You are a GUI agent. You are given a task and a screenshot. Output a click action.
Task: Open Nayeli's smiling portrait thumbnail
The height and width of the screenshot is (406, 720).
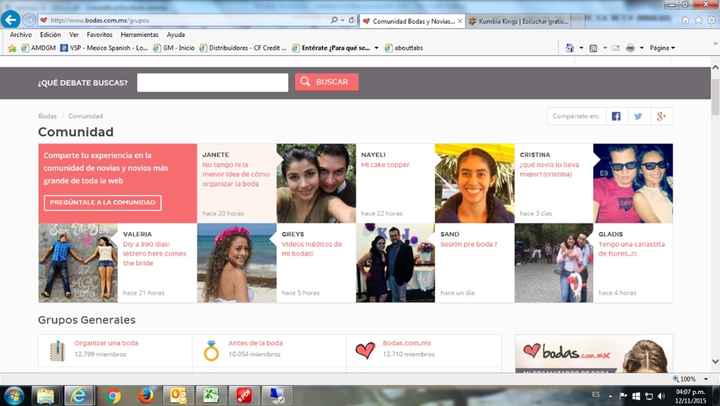475,183
